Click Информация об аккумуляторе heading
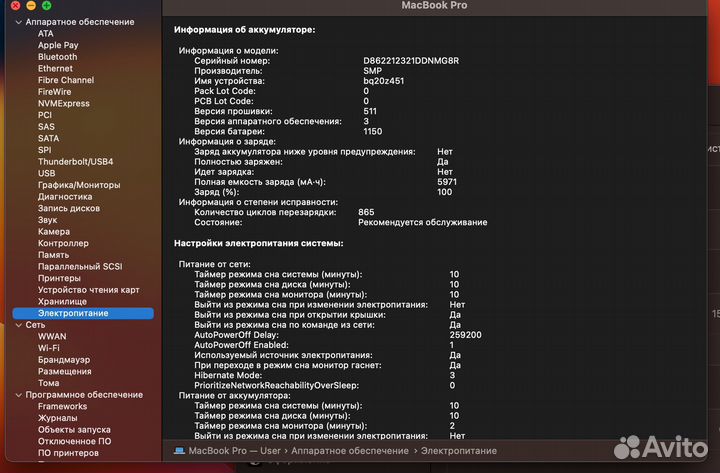Screen dimensions: 720x473 point(244,30)
